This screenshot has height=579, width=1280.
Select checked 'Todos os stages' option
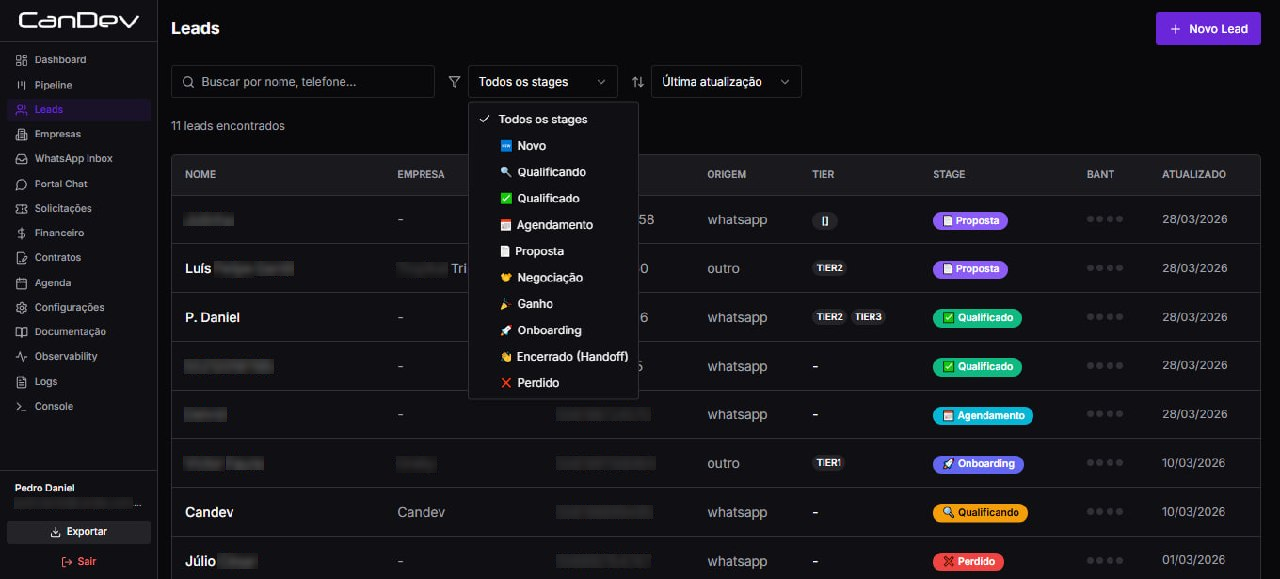(x=542, y=119)
